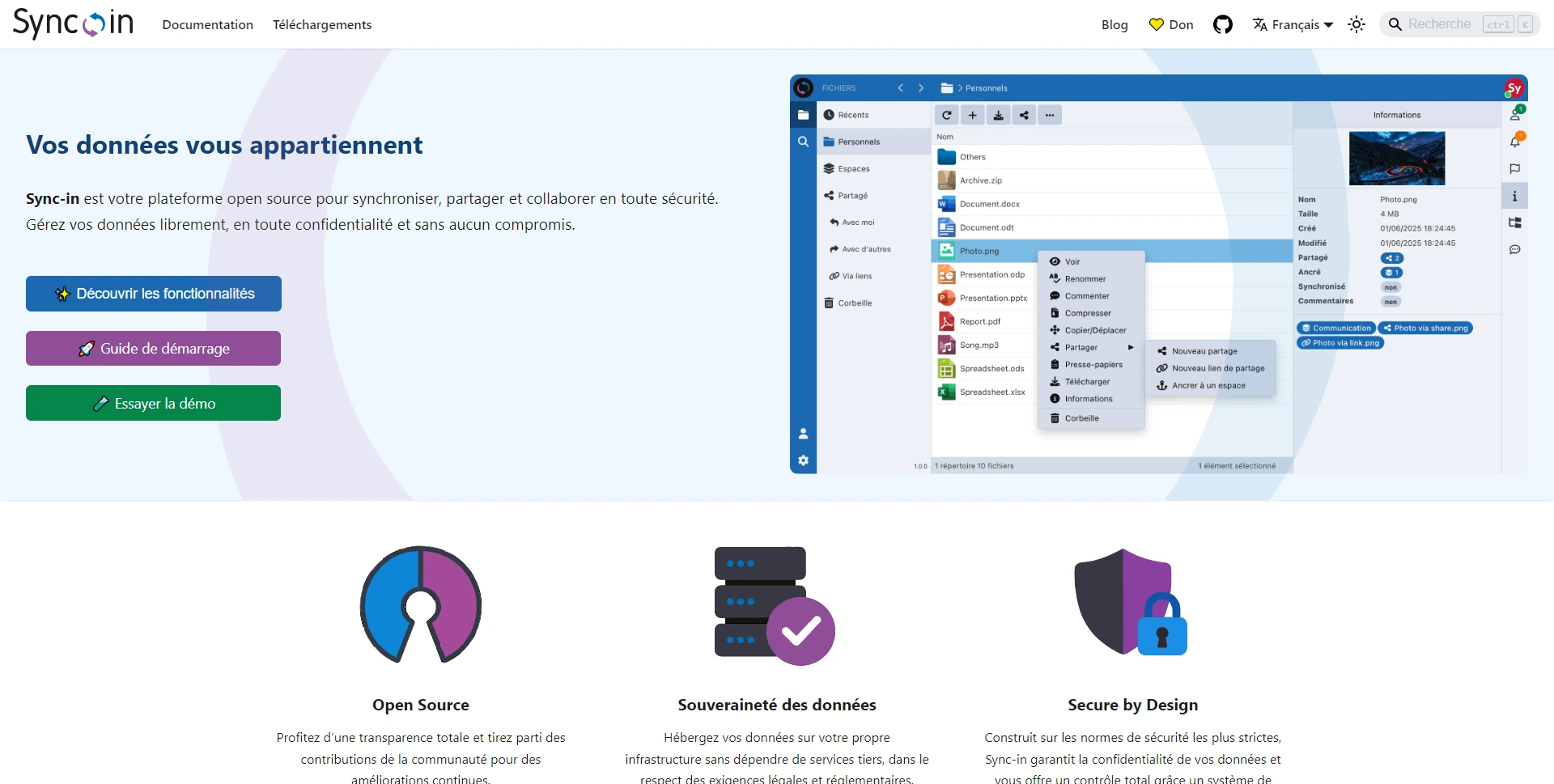Click the settings gear in preview sidebar

[x=803, y=460]
